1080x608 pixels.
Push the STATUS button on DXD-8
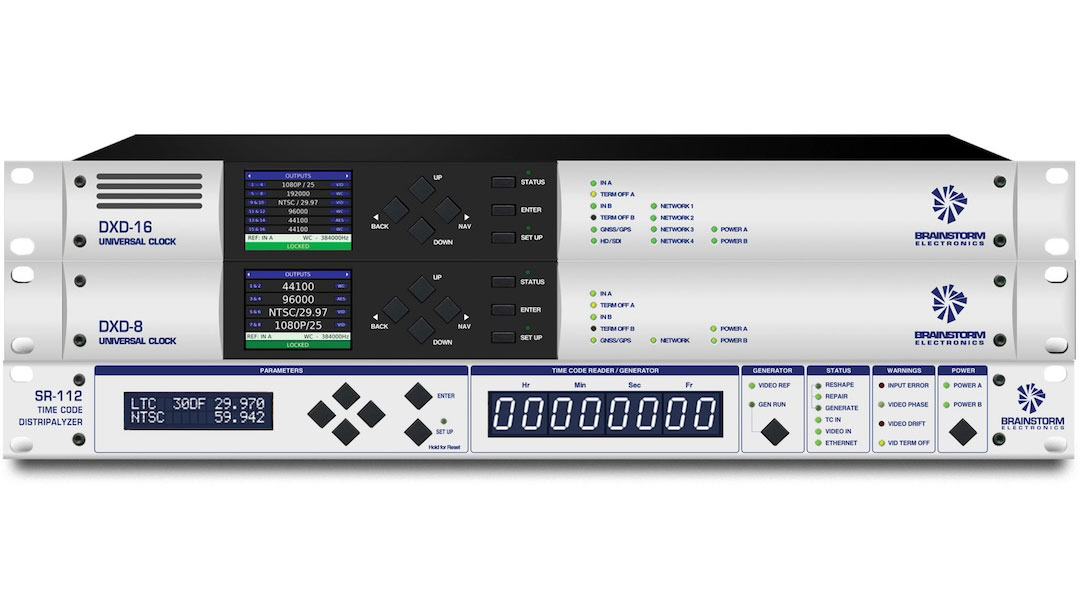503,282
